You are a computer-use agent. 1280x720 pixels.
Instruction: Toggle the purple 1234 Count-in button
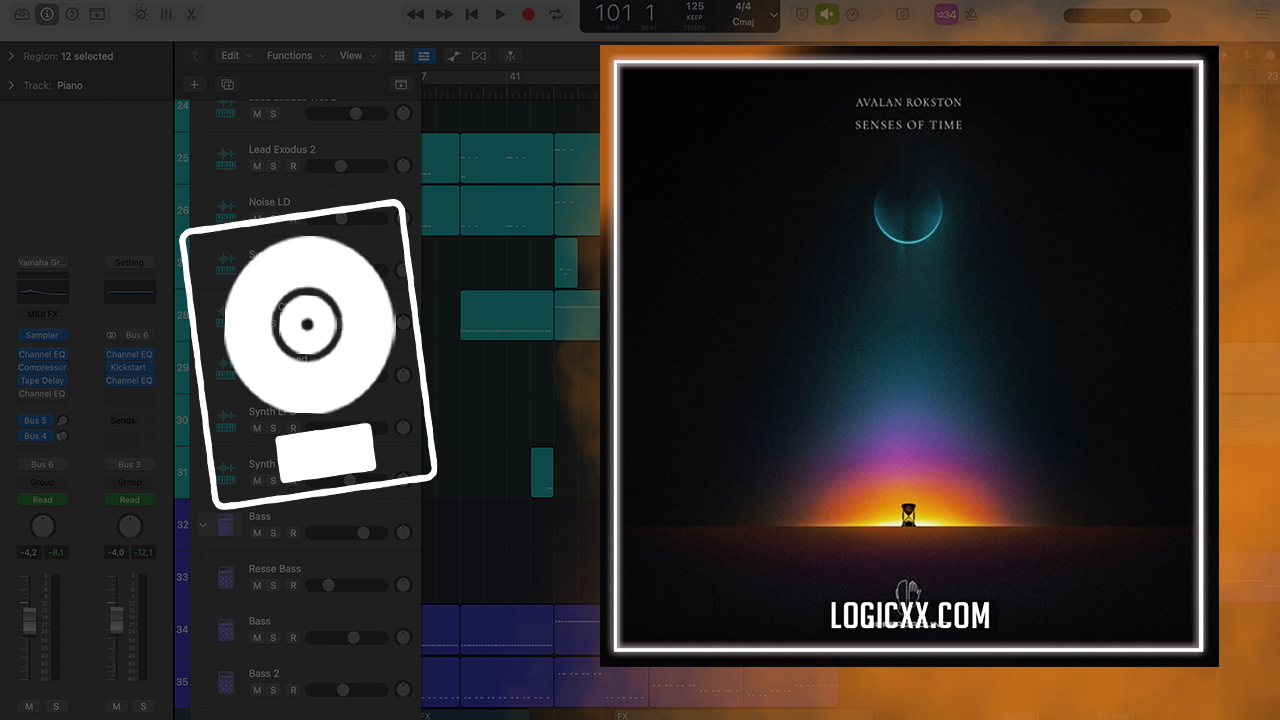pos(946,14)
